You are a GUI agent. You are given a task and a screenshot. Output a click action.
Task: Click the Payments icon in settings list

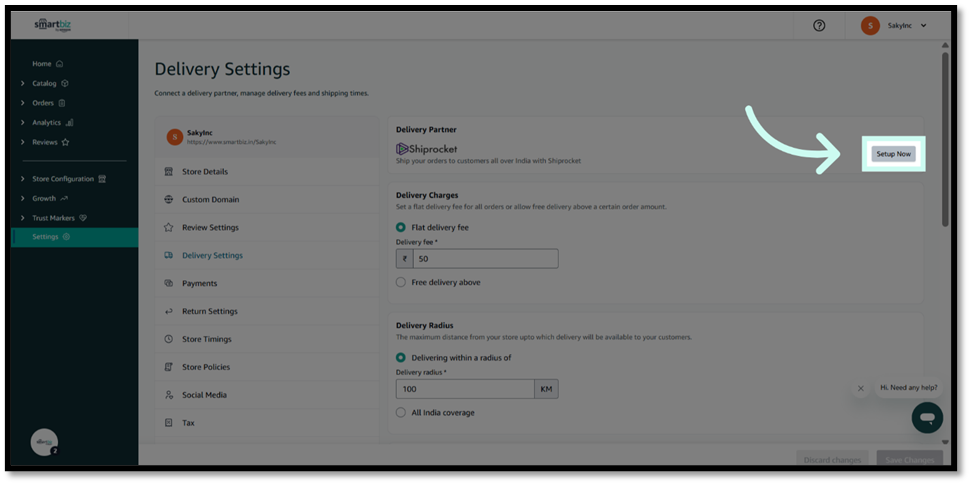(x=170, y=284)
